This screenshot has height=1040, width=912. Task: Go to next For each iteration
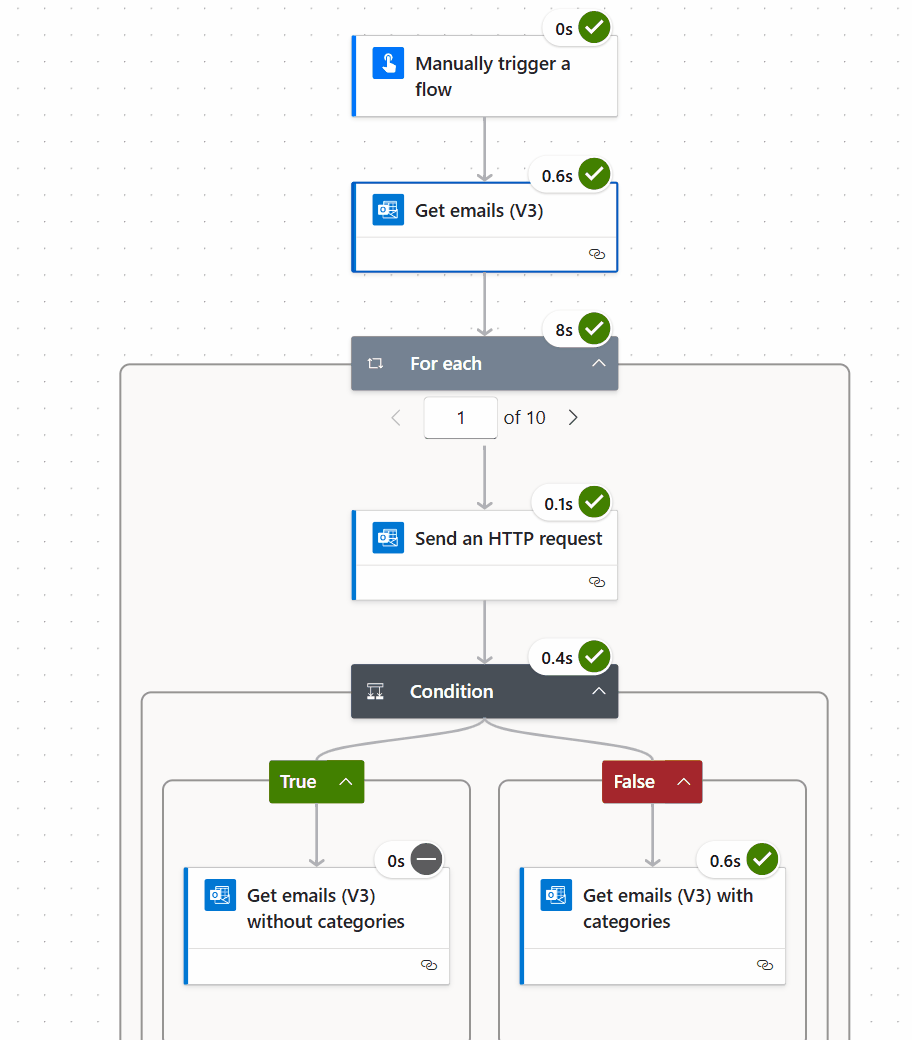[x=573, y=418]
